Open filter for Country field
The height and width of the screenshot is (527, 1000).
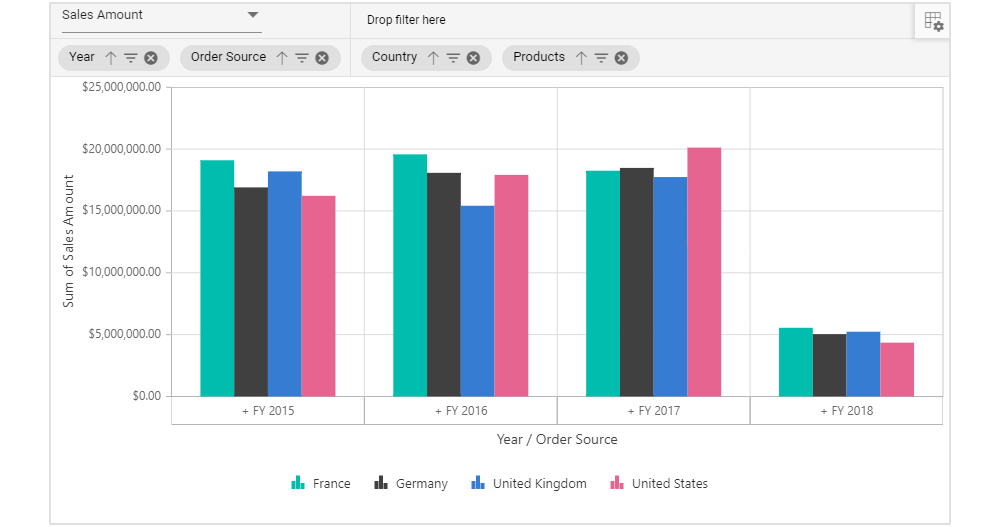(x=453, y=58)
